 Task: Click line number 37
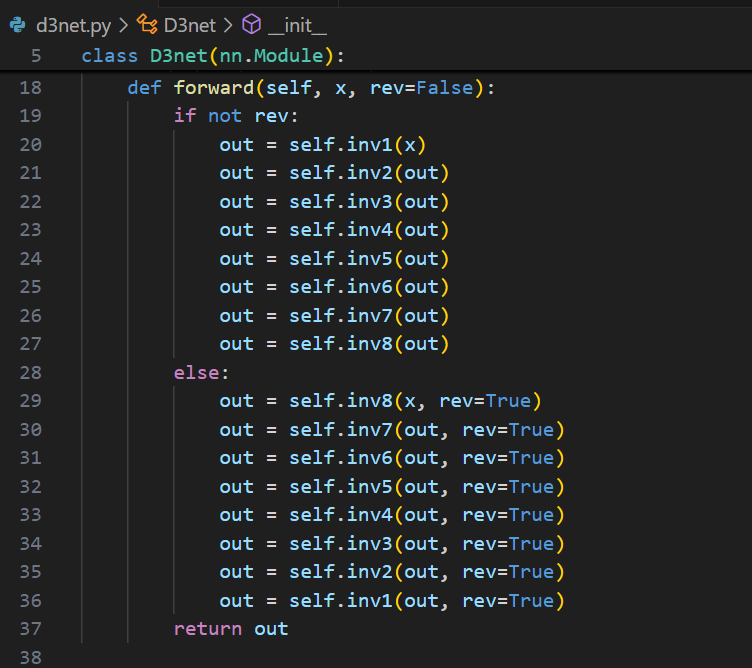30,629
